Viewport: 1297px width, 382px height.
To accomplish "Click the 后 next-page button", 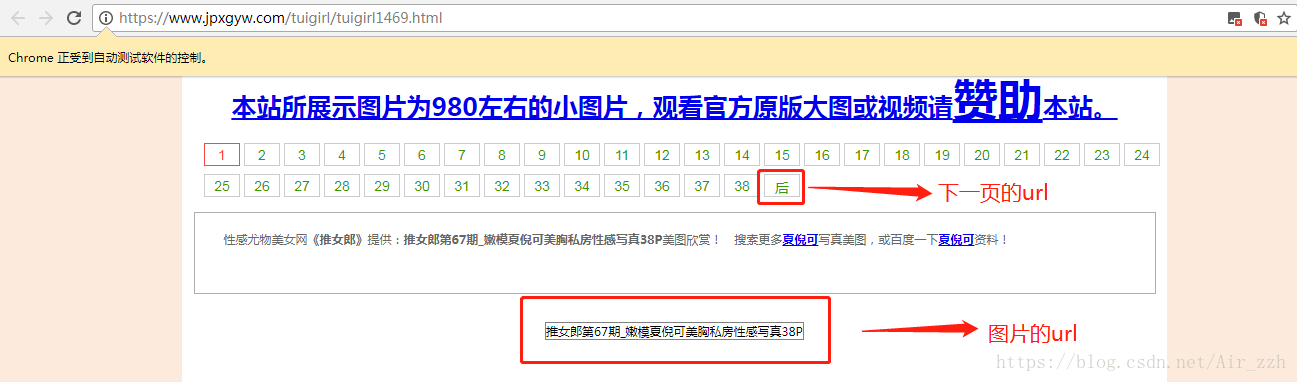I will tap(782, 187).
